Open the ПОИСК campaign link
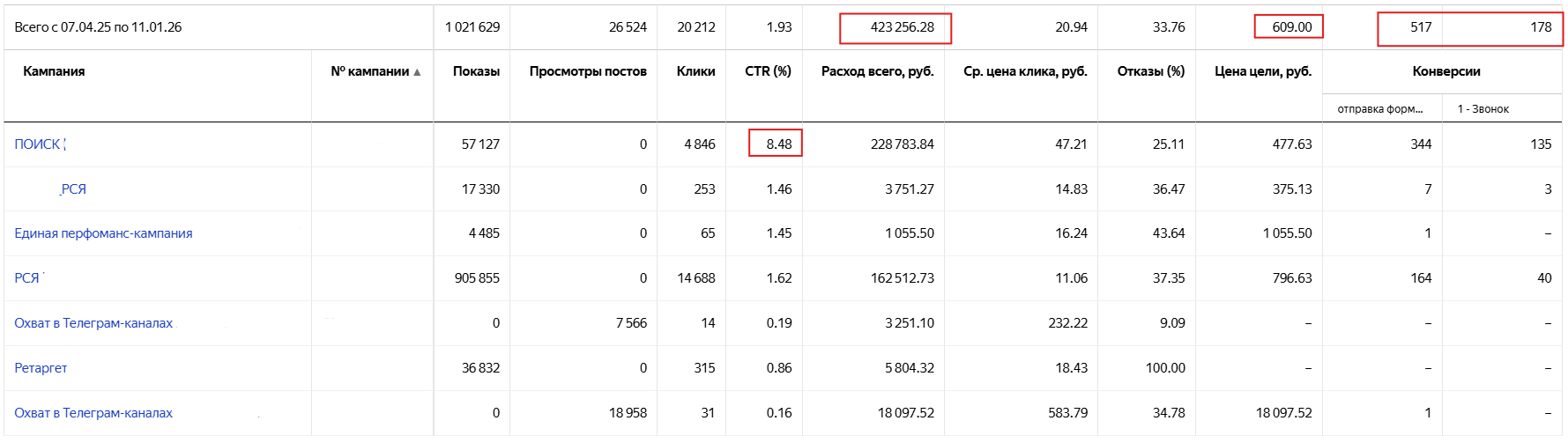This screenshot has height=443, width=1568. [38, 144]
